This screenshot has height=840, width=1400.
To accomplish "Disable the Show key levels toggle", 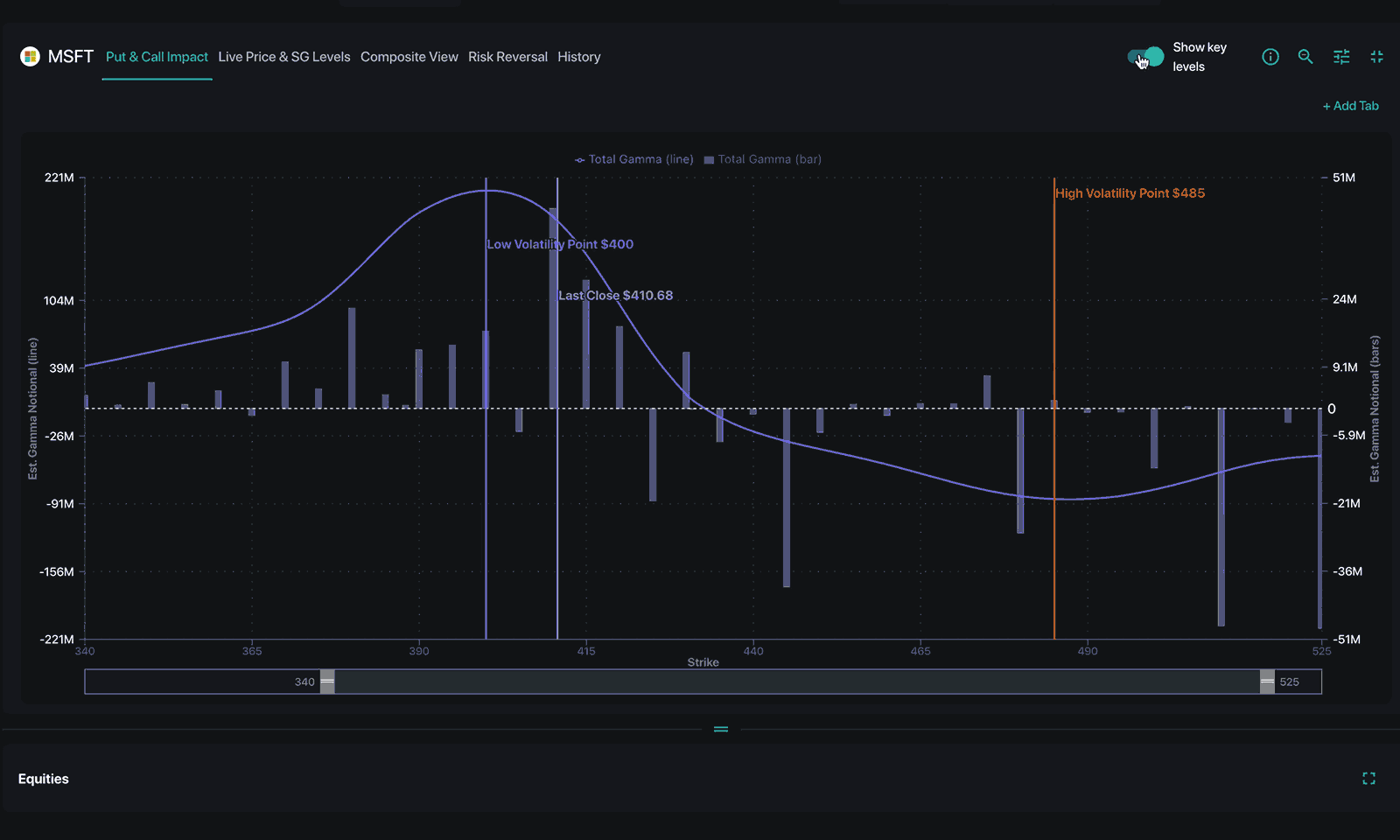I will pos(1144,55).
